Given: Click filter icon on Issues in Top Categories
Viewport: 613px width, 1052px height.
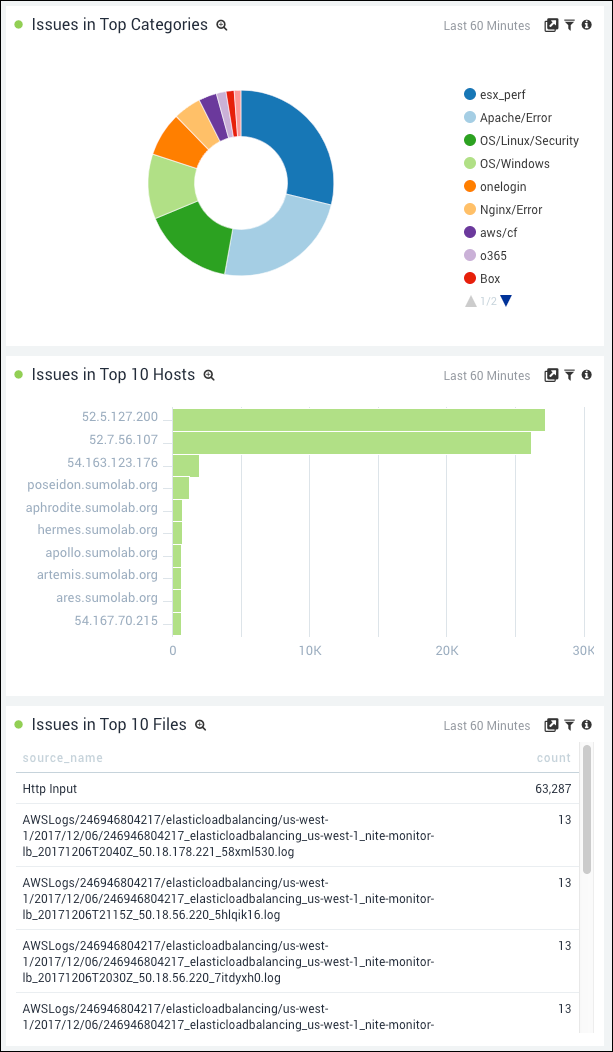Looking at the screenshot, I should 569,25.
